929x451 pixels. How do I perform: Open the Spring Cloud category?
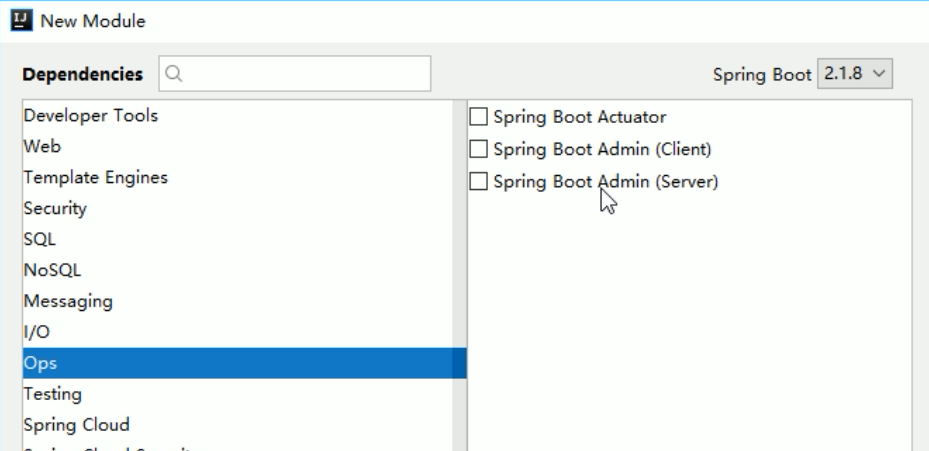76,425
